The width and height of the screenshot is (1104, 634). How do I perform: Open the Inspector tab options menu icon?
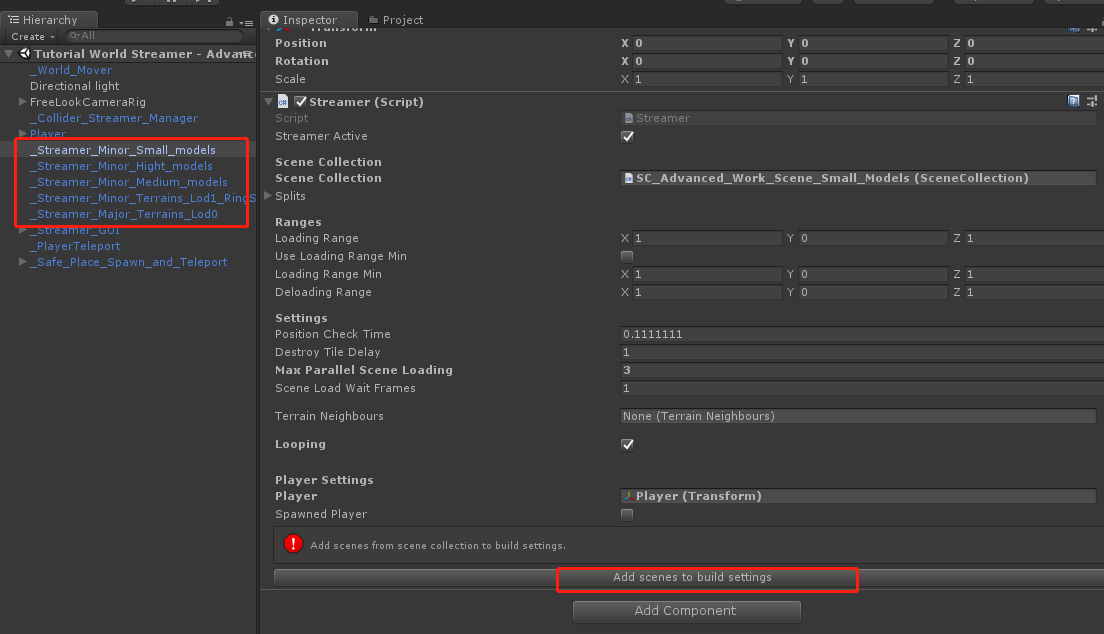pyautogui.click(x=1100, y=20)
